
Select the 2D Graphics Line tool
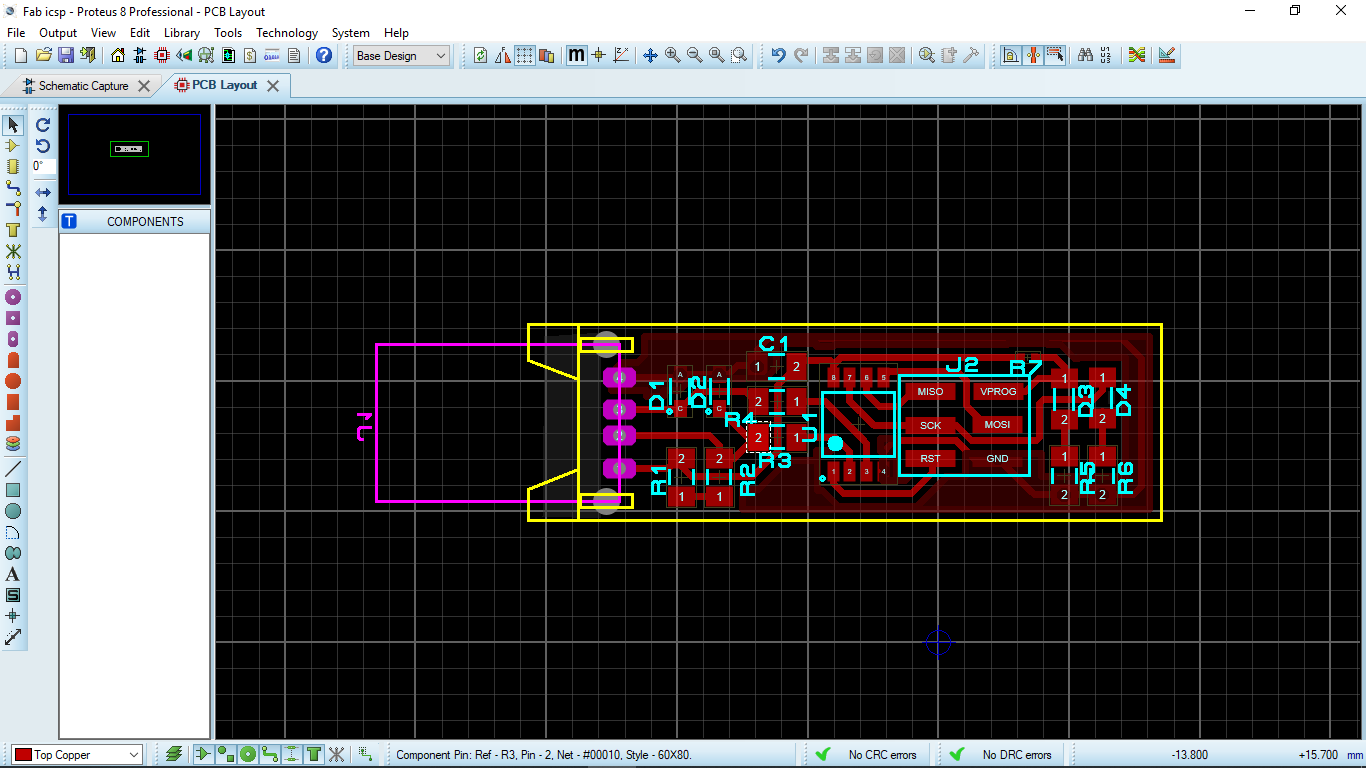(x=13, y=469)
